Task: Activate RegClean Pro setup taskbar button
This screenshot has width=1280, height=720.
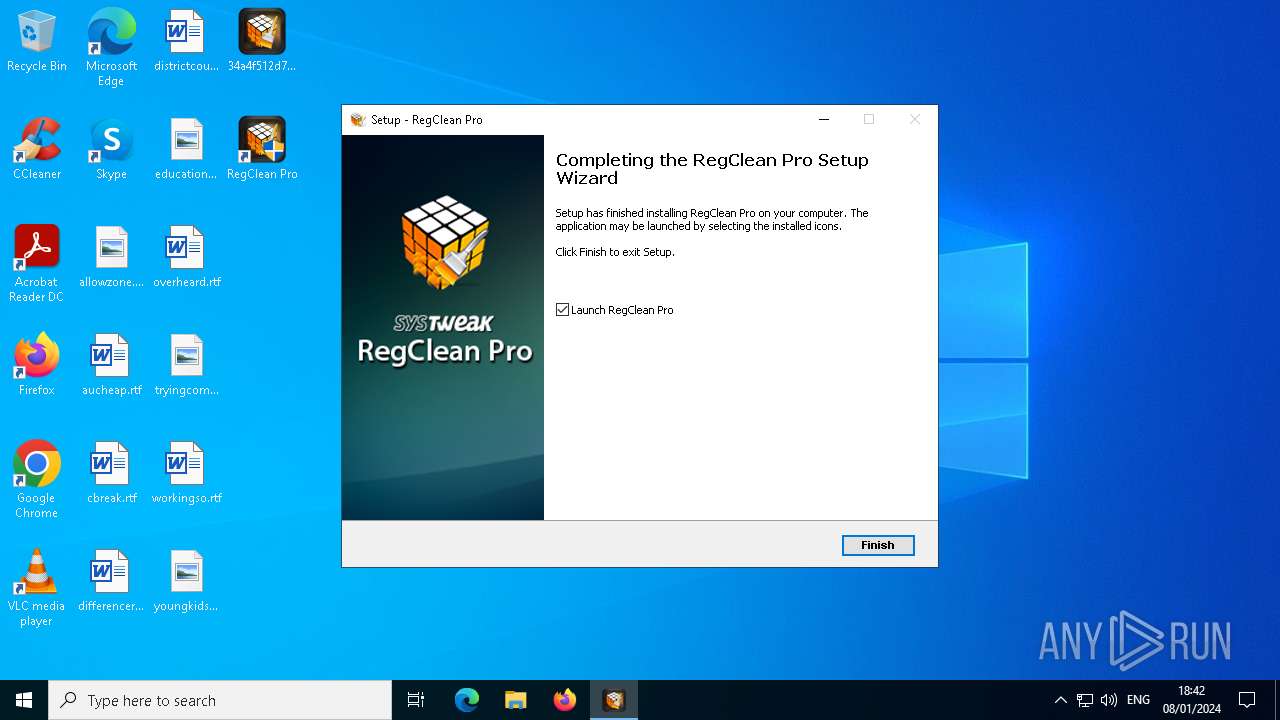Action: (614, 700)
